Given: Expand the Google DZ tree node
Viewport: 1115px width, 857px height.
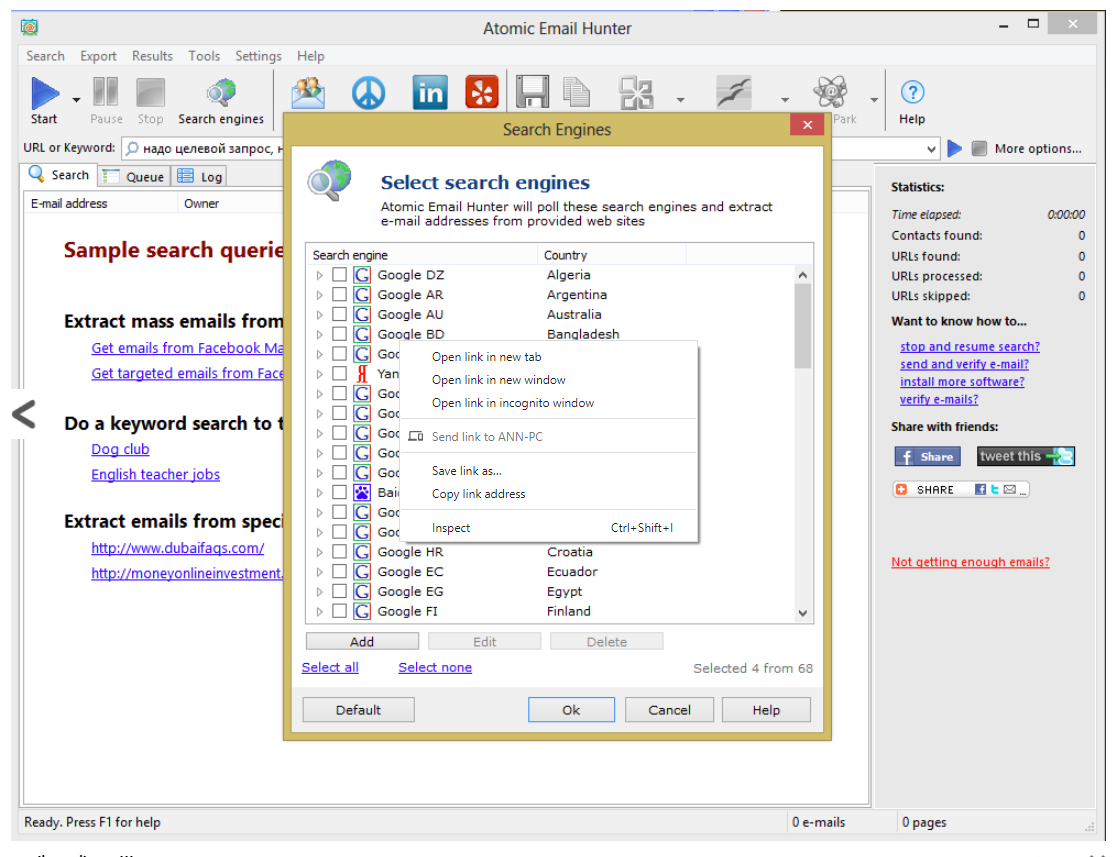Looking at the screenshot, I should pyautogui.click(x=322, y=275).
